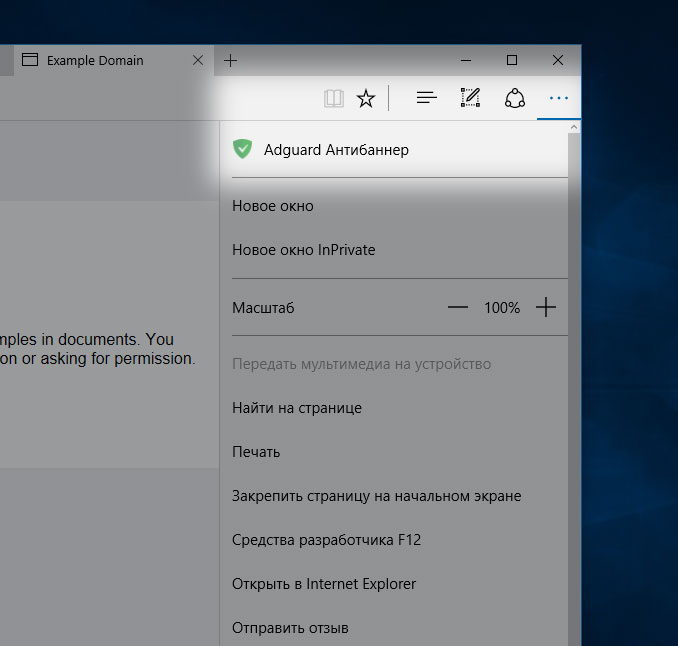Close the Example Domain tab
The height and width of the screenshot is (646, 678).
(198, 60)
